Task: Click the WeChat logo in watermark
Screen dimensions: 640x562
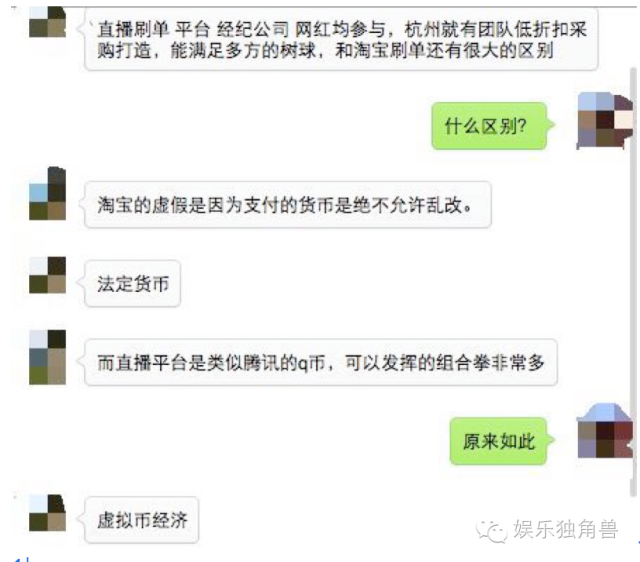Action: (x=491, y=531)
